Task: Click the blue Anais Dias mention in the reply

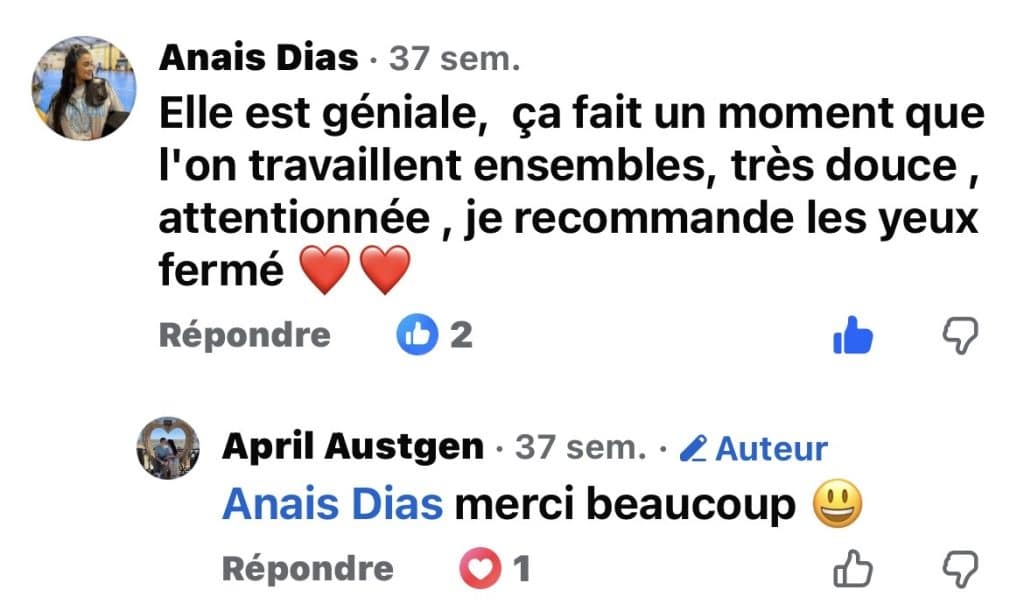Action: [x=332, y=506]
